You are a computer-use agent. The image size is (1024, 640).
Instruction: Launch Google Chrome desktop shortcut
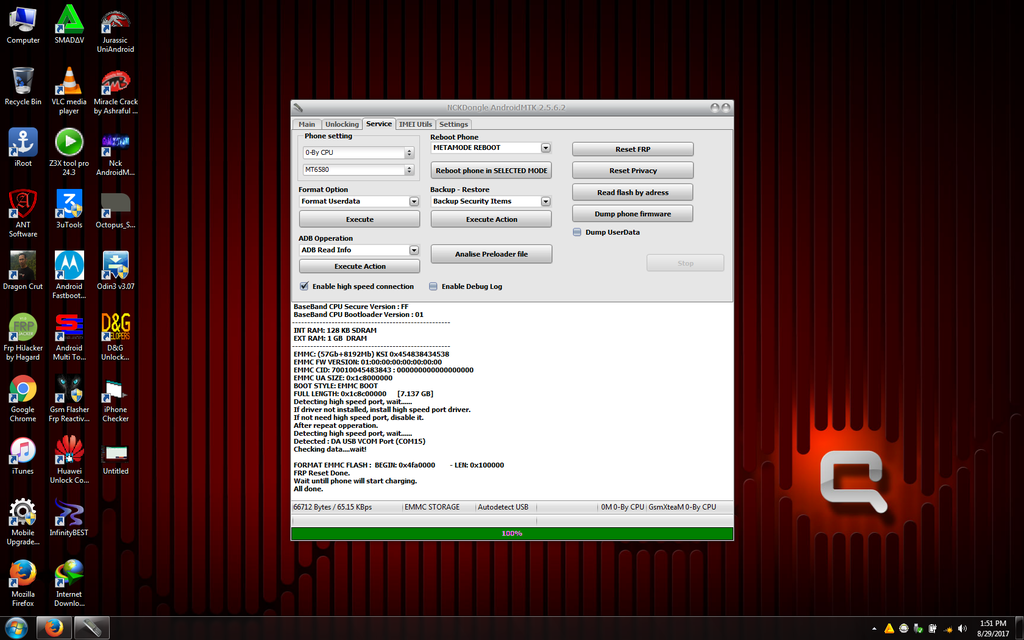pos(23,398)
